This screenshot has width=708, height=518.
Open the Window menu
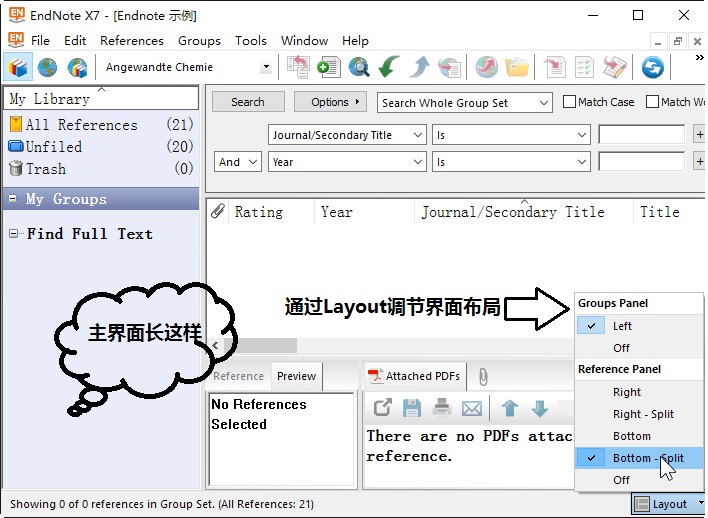pos(304,41)
